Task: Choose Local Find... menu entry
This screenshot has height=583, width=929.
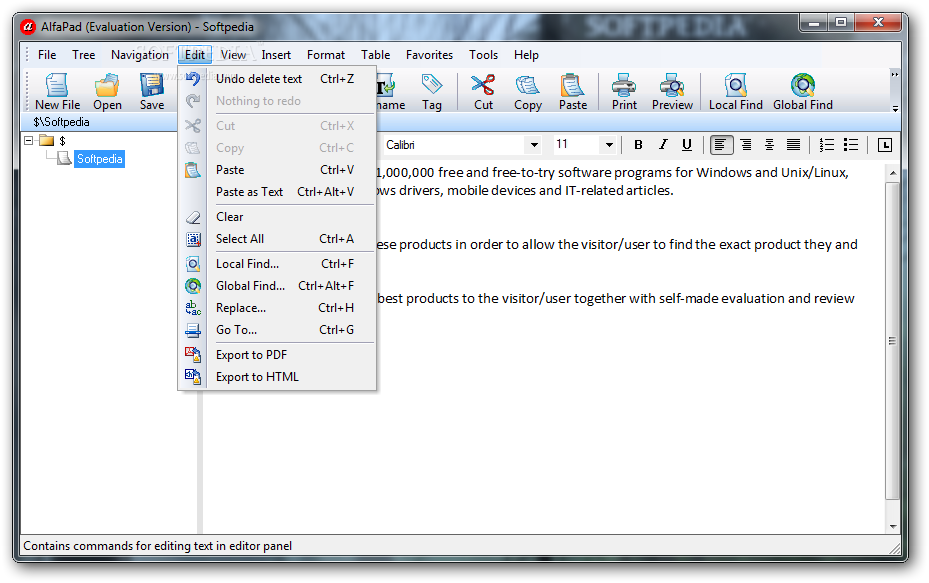Action: point(277,264)
